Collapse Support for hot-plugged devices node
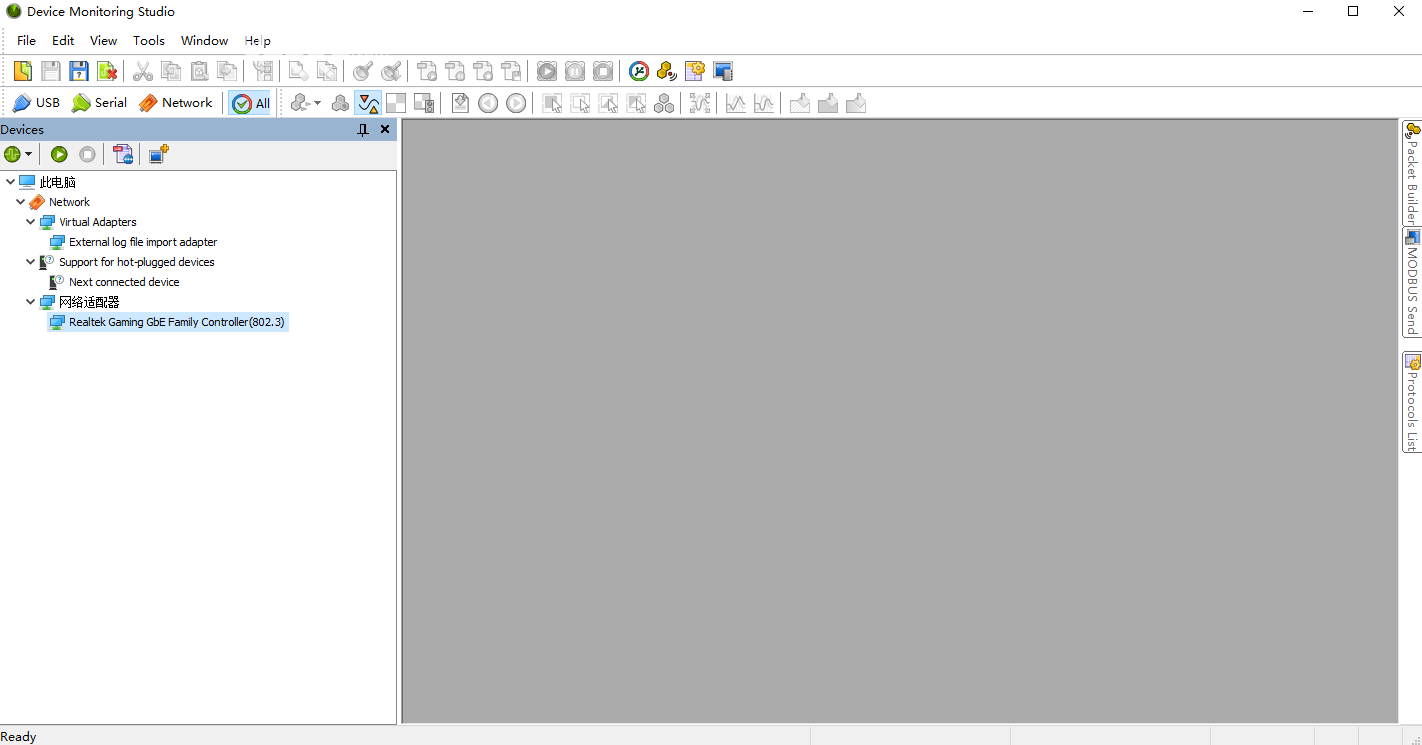 pos(30,262)
